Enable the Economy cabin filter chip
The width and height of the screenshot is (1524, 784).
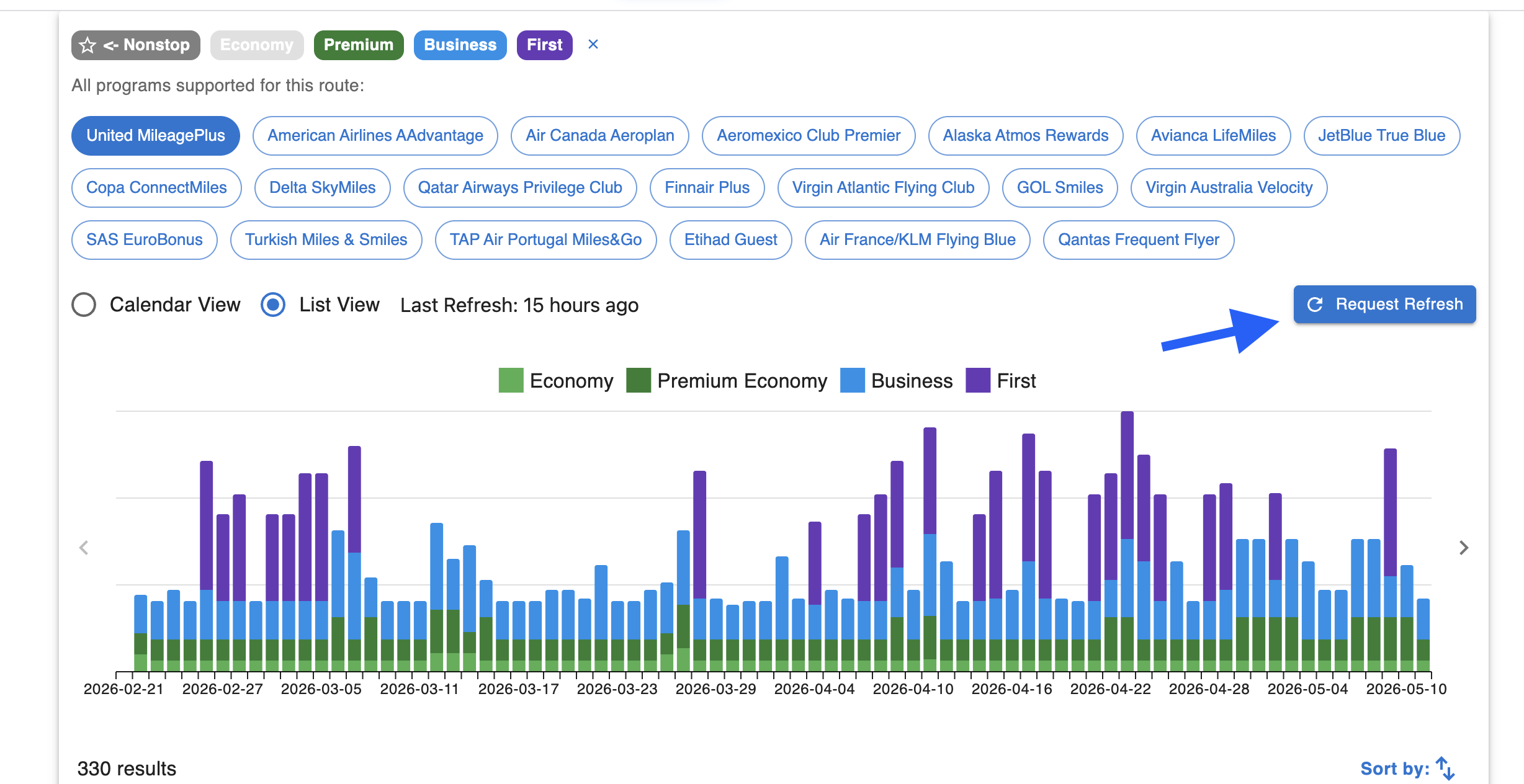coord(257,45)
